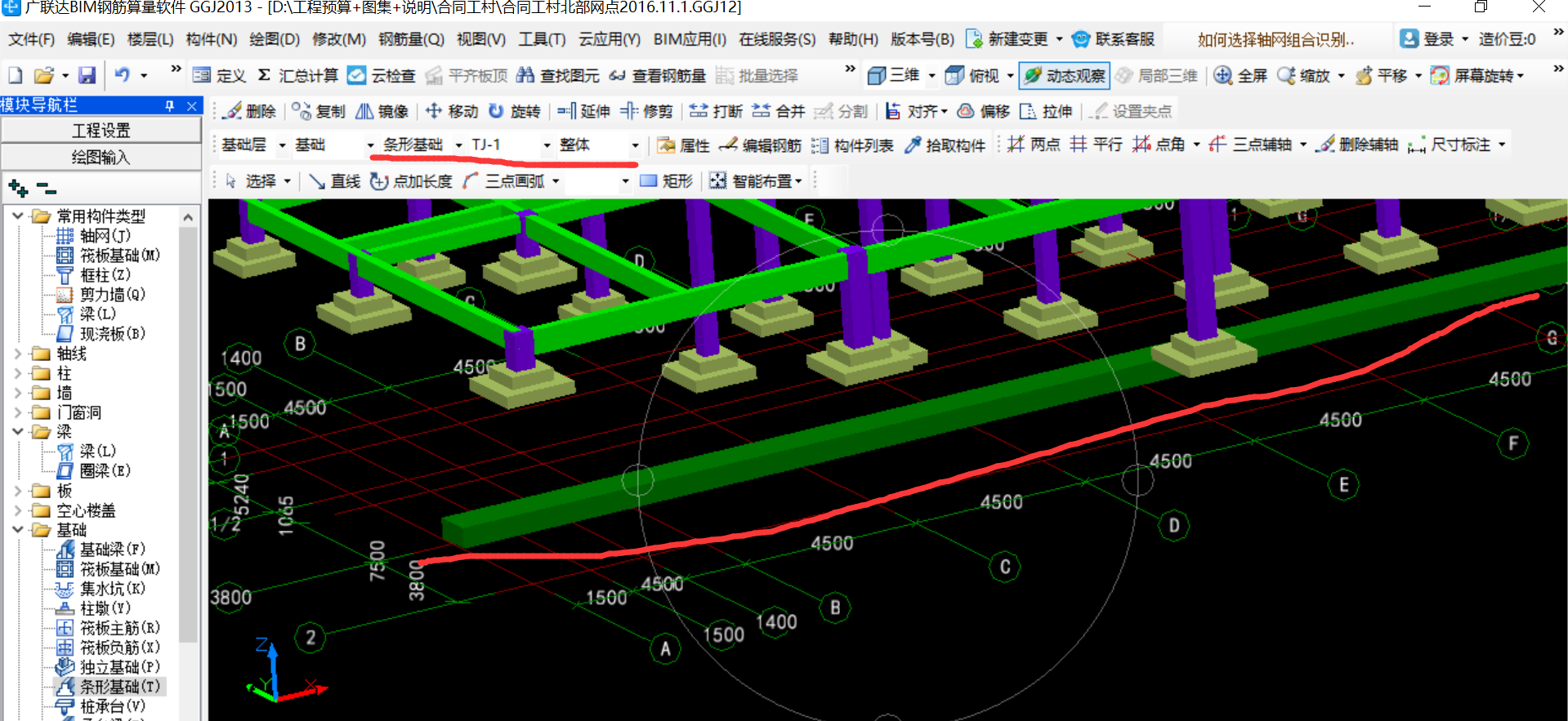The width and height of the screenshot is (1568, 721).
Task: Expand the 轴线 tree folder
Action: pos(17,354)
